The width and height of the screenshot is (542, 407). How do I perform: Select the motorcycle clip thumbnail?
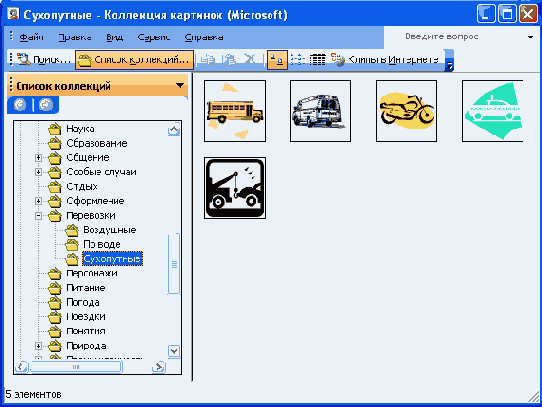pyautogui.click(x=406, y=111)
